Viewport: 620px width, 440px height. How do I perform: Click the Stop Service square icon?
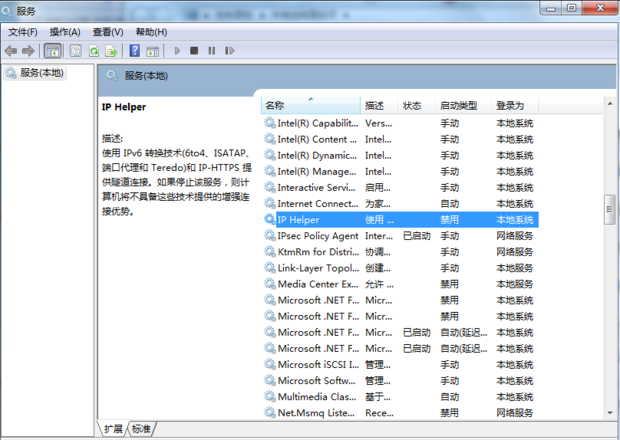click(x=195, y=50)
